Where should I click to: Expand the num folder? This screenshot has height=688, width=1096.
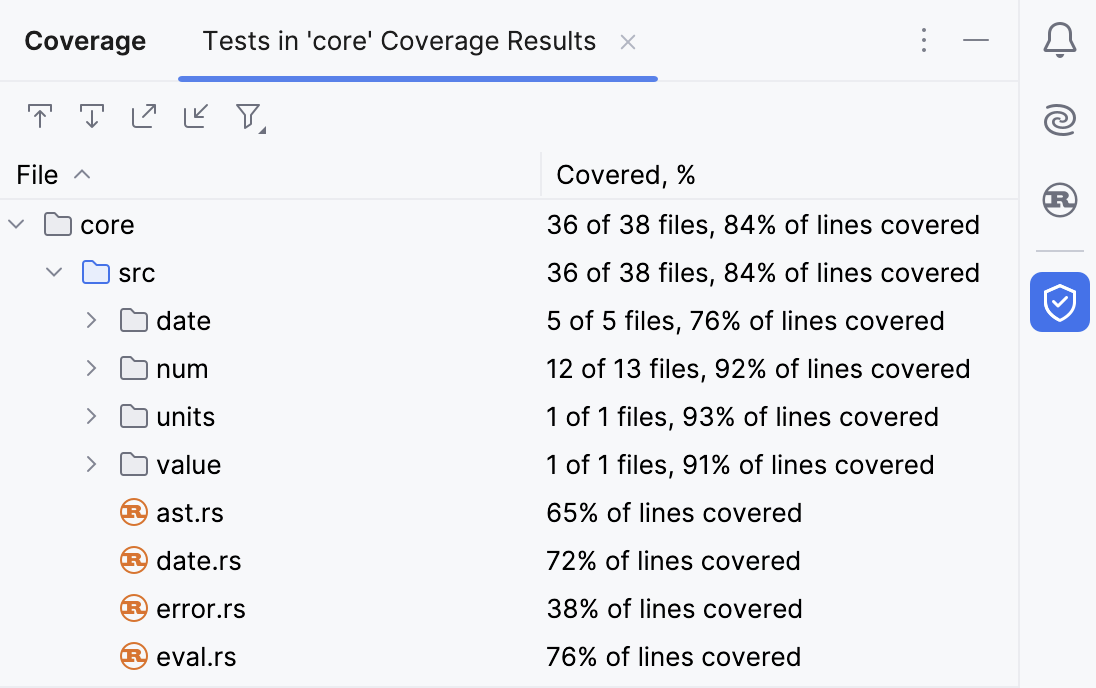(91, 368)
